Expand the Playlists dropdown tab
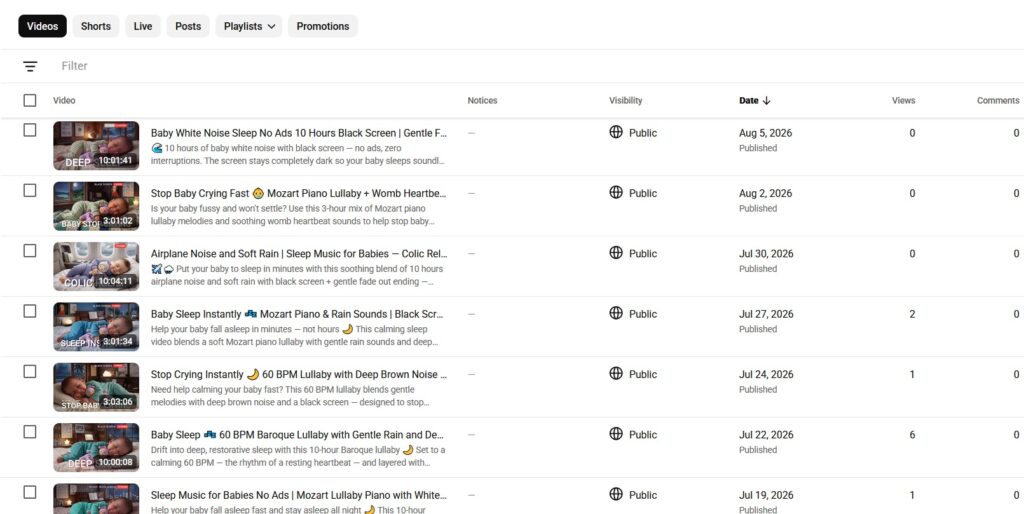This screenshot has height=514, width=1024. 249,26
